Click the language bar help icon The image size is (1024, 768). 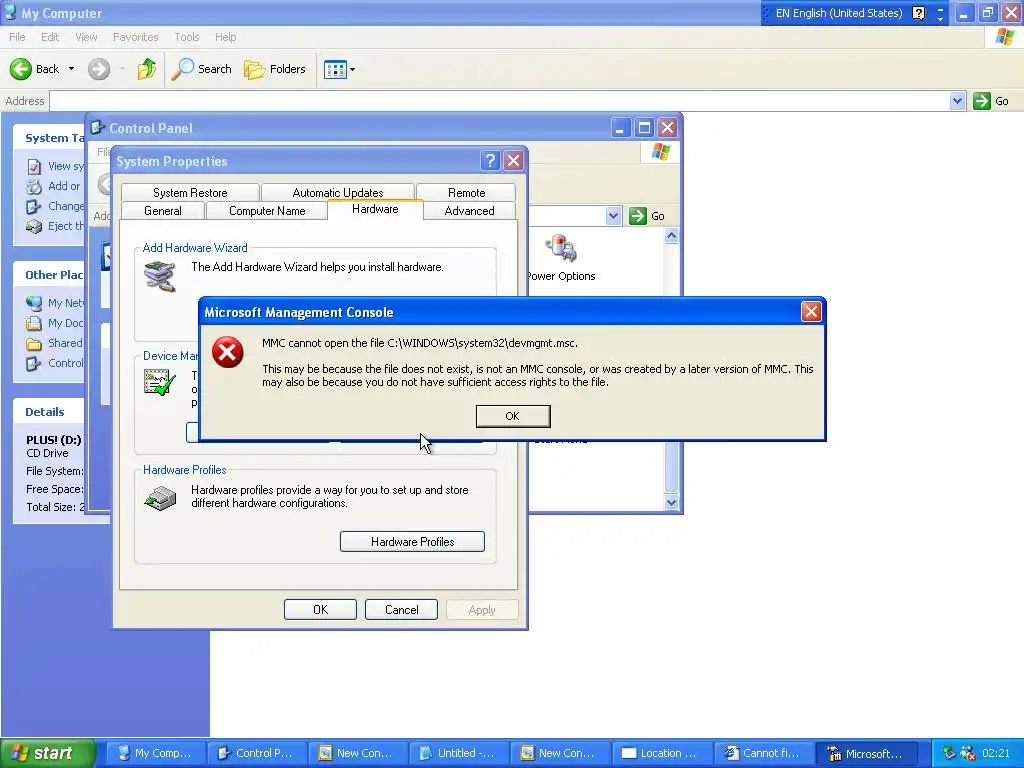pos(918,13)
